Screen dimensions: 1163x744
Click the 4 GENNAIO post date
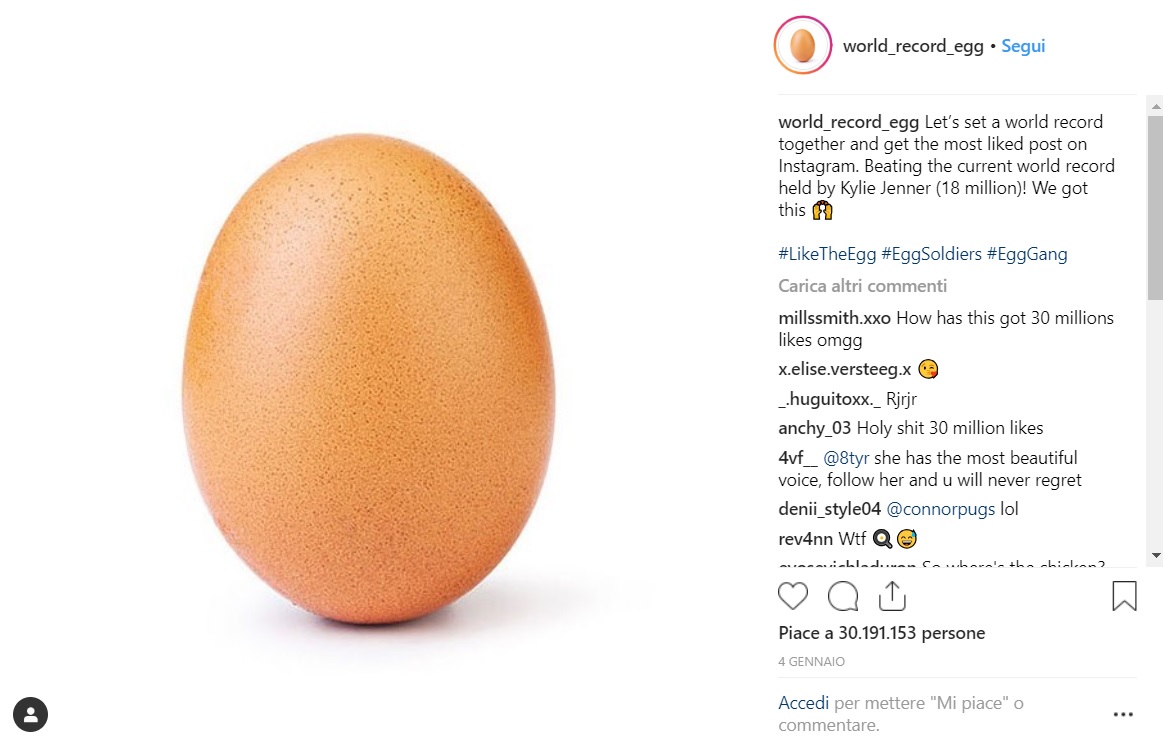pos(811,662)
